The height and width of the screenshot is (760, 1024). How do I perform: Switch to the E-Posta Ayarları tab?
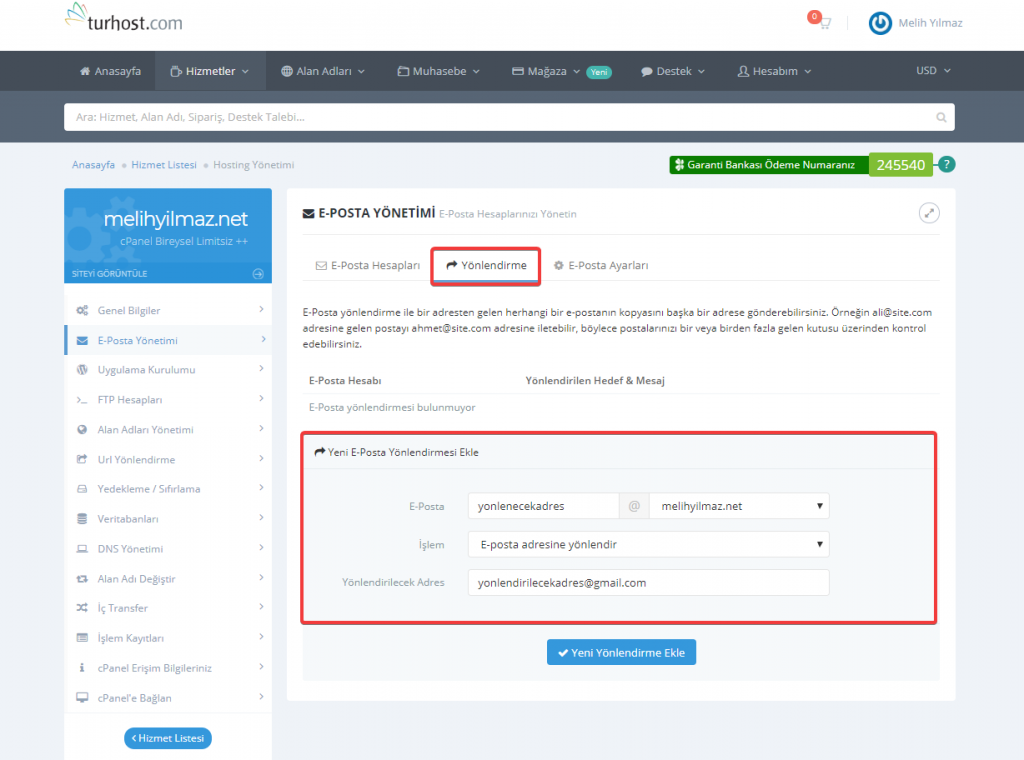pyautogui.click(x=601, y=266)
